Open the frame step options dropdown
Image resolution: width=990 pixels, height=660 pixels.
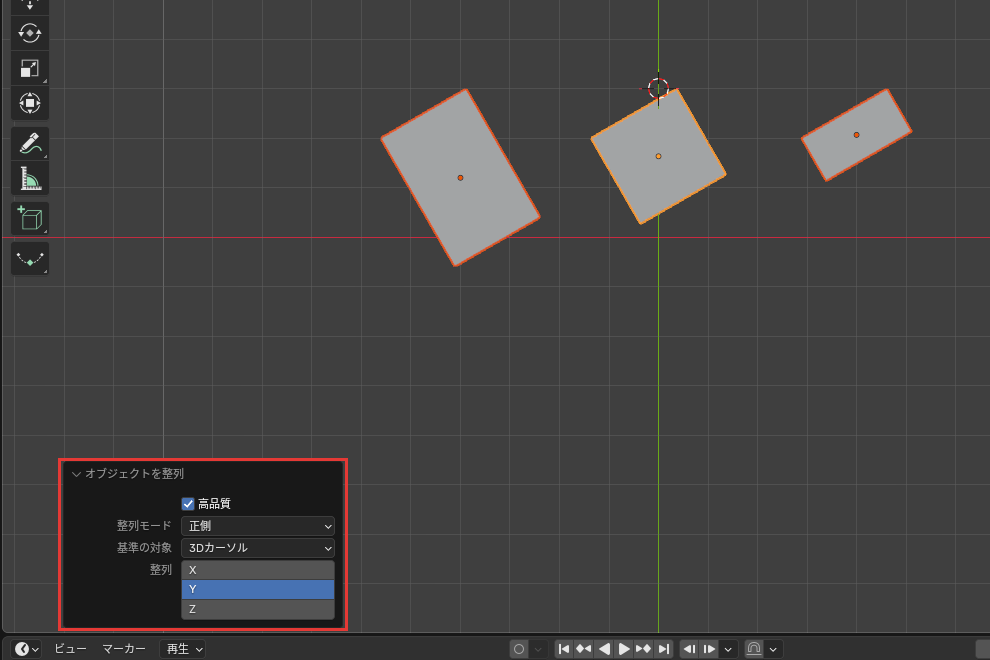pos(728,649)
